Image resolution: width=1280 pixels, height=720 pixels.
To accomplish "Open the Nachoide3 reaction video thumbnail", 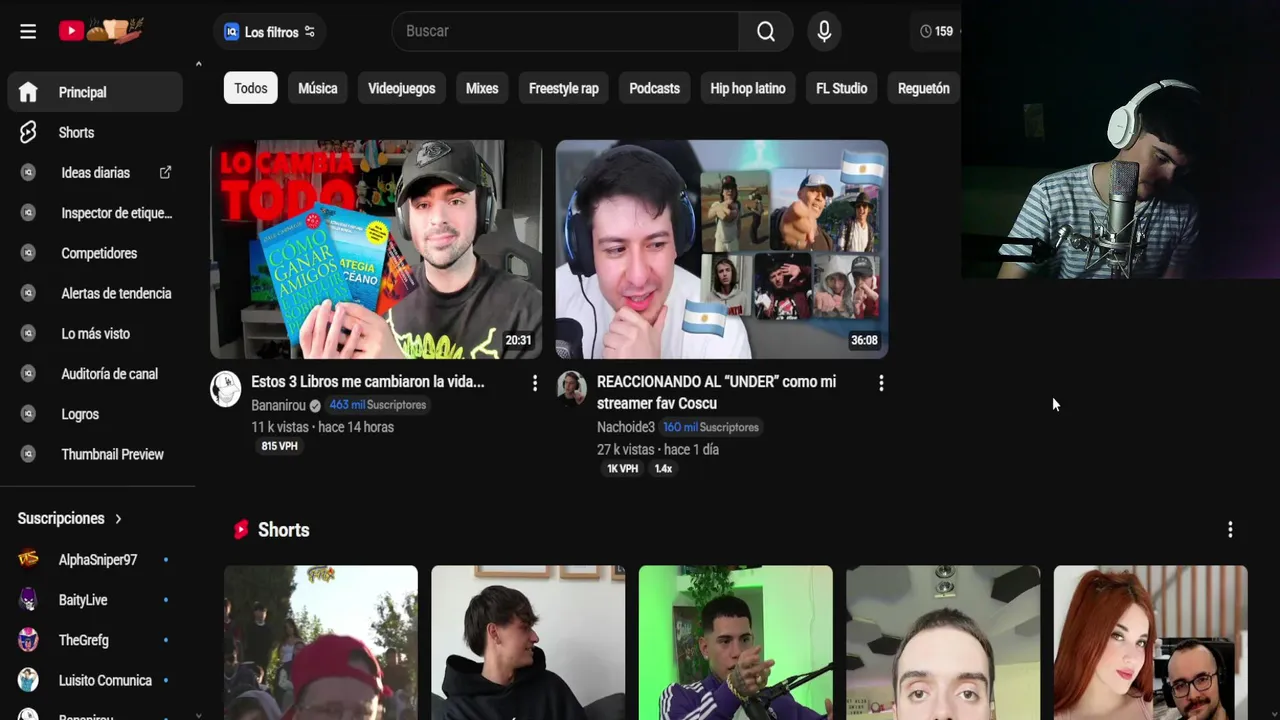I will pyautogui.click(x=722, y=249).
